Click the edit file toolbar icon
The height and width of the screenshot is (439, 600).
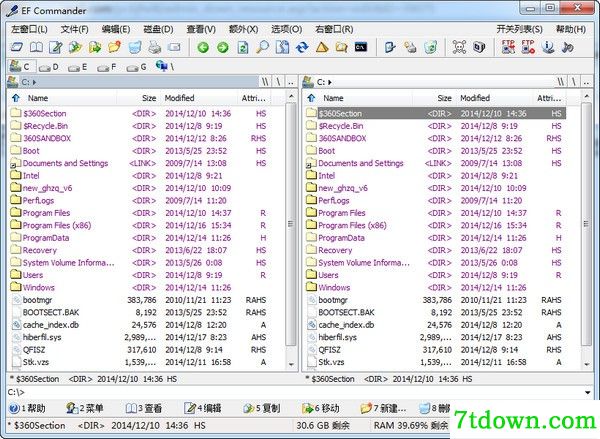click(56, 47)
